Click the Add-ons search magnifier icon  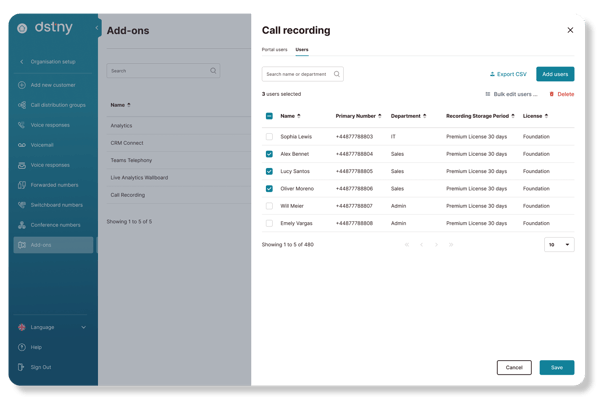click(x=213, y=71)
